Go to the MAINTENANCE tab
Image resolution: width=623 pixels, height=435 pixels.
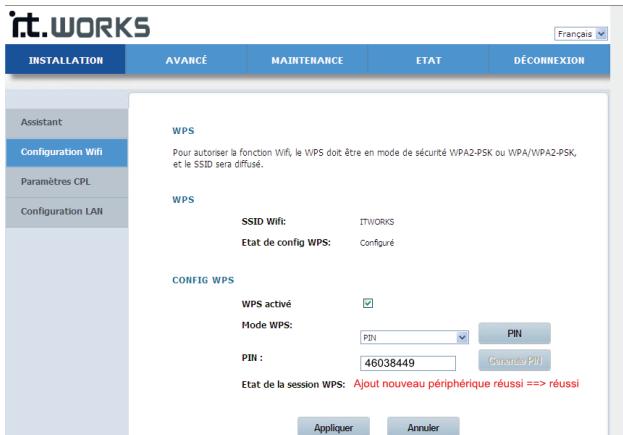(307, 60)
